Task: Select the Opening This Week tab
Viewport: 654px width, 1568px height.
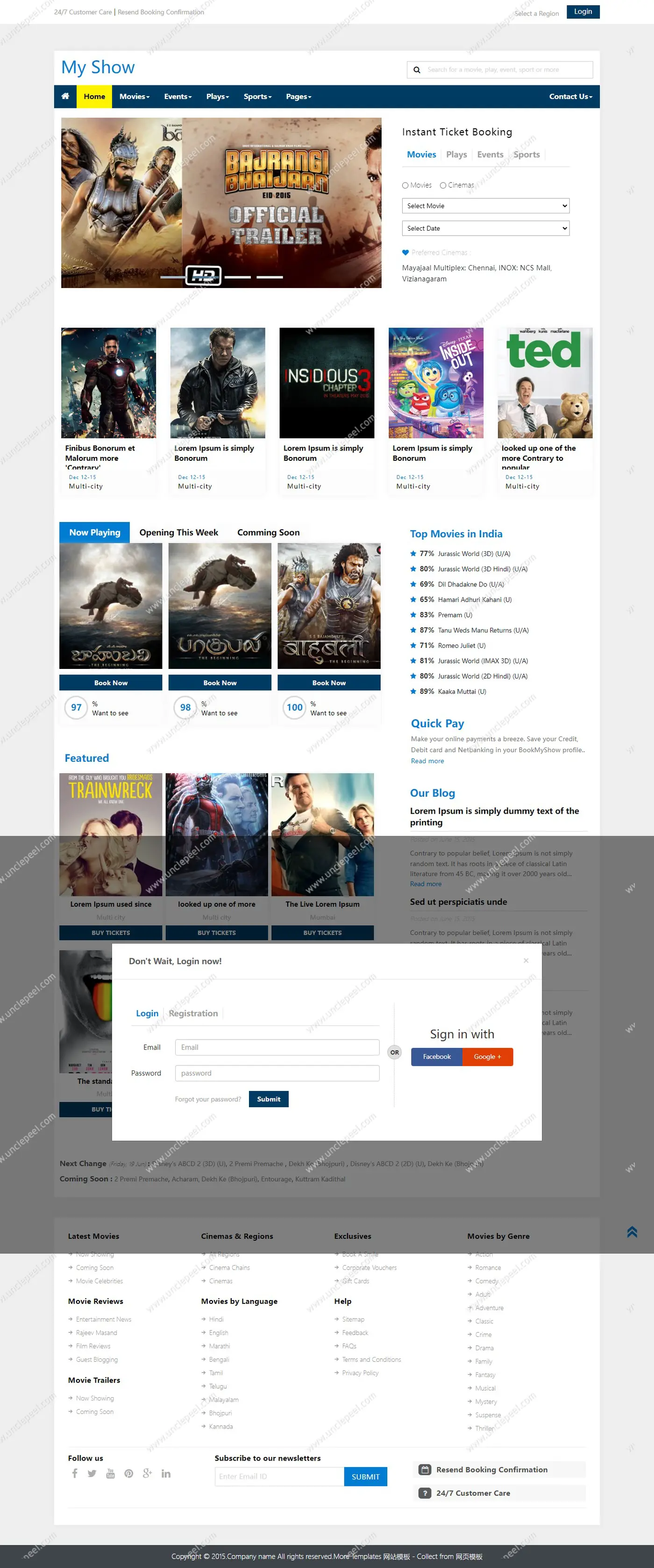Action: point(178,533)
